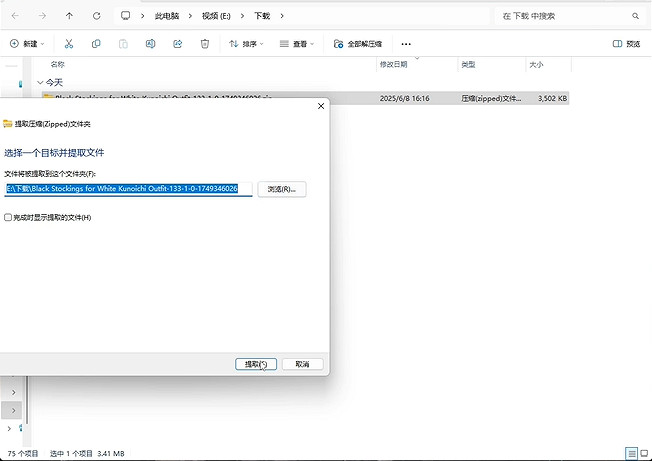Click the Refresh icon beside address bar
652x461 pixels.
coord(96,16)
